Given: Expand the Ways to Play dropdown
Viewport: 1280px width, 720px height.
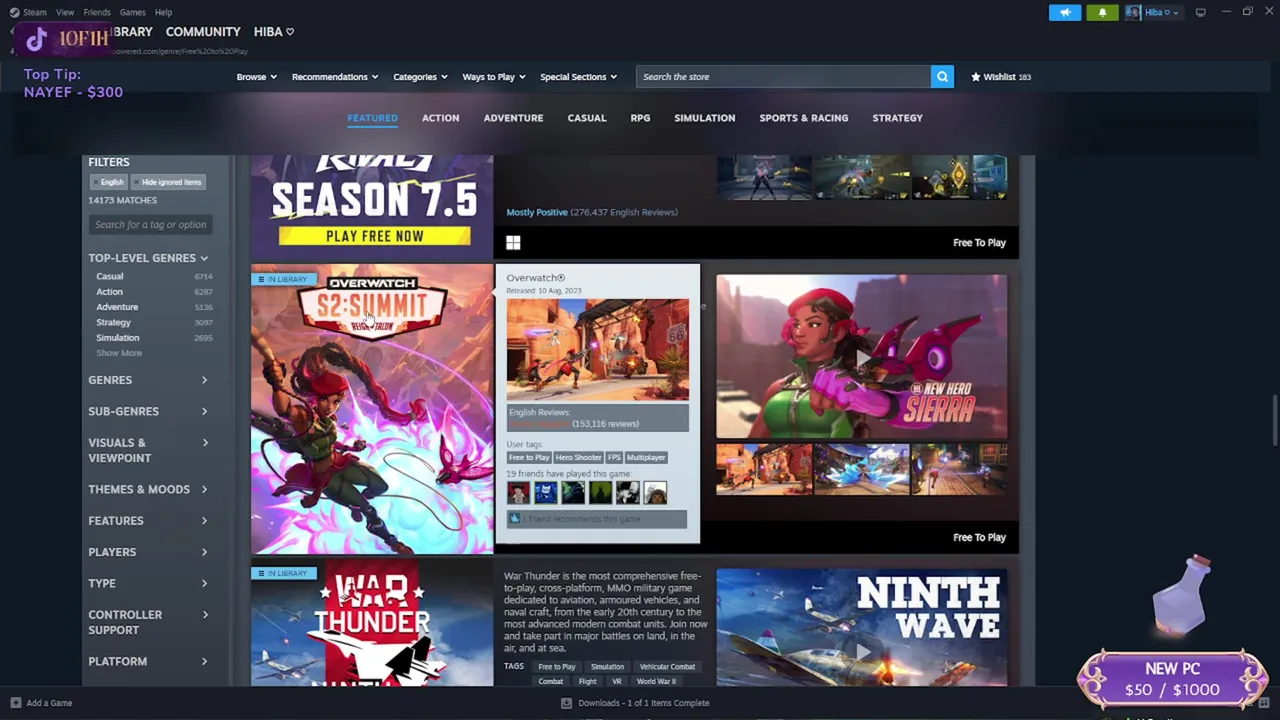Looking at the screenshot, I should click(x=494, y=77).
